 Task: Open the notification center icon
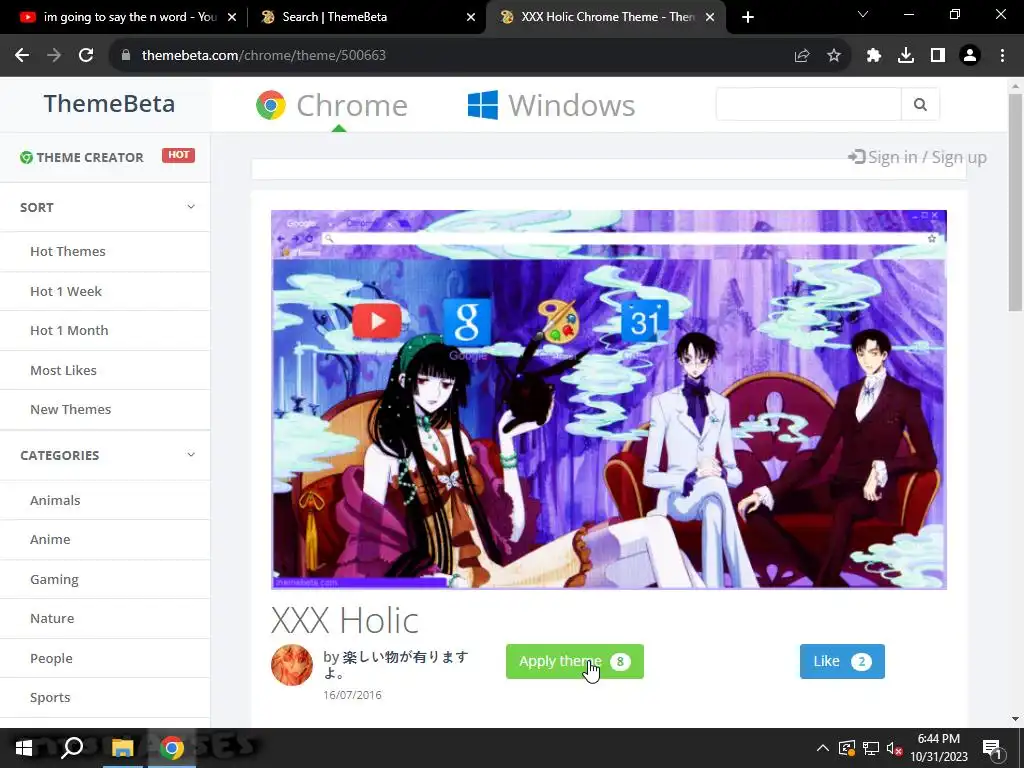[993, 749]
